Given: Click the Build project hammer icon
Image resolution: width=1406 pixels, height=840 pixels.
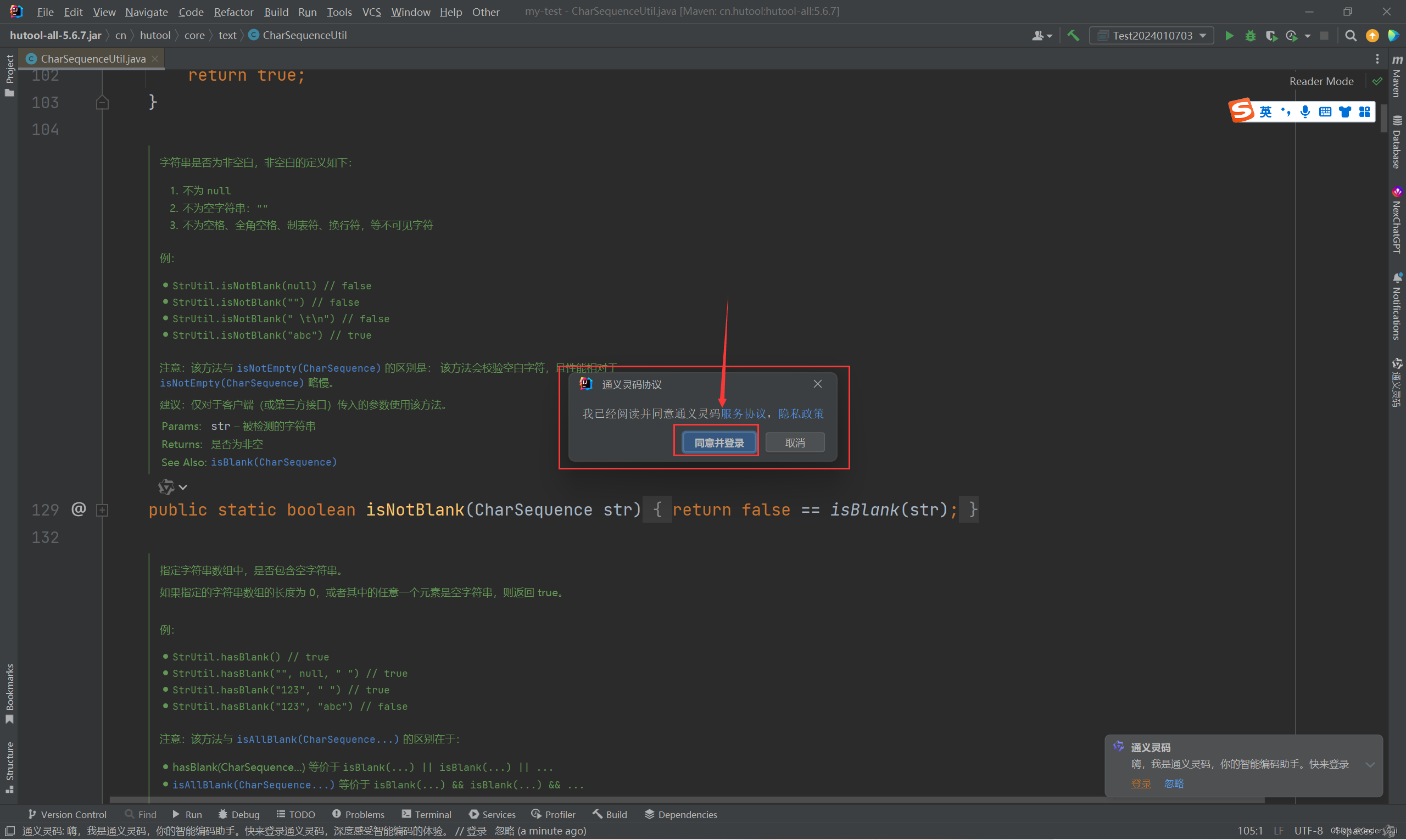Looking at the screenshot, I should tap(1073, 36).
